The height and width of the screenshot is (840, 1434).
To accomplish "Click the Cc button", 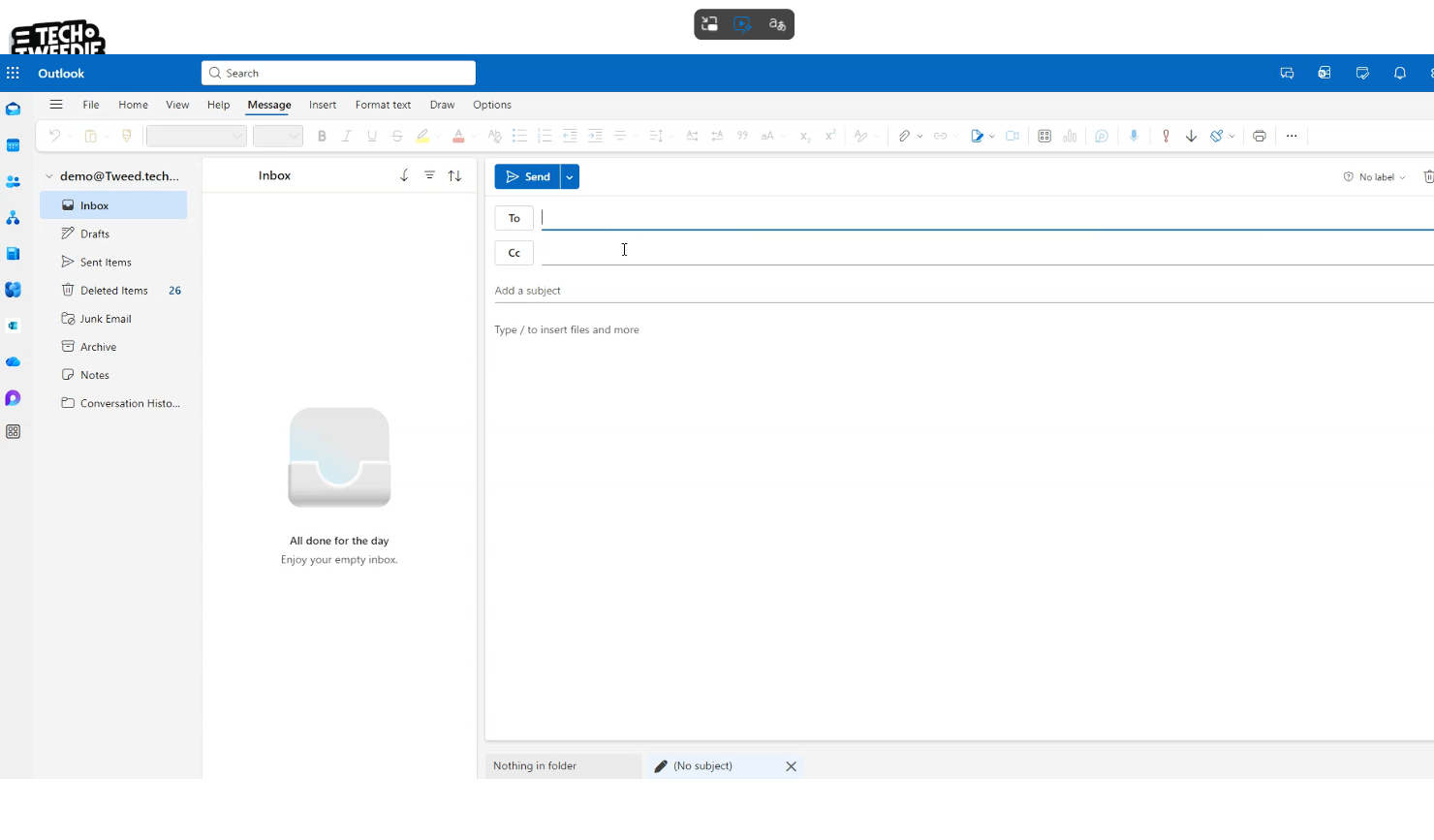I will tap(514, 253).
